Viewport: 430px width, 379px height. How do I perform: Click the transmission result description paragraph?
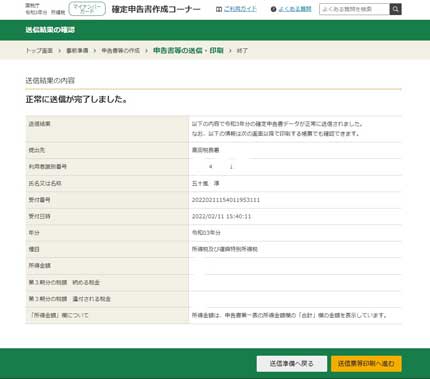277,129
